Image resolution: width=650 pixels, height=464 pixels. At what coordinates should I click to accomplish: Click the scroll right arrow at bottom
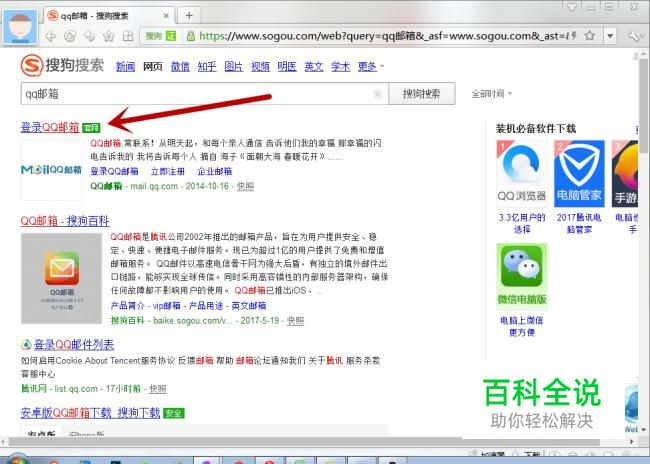click(x=631, y=442)
